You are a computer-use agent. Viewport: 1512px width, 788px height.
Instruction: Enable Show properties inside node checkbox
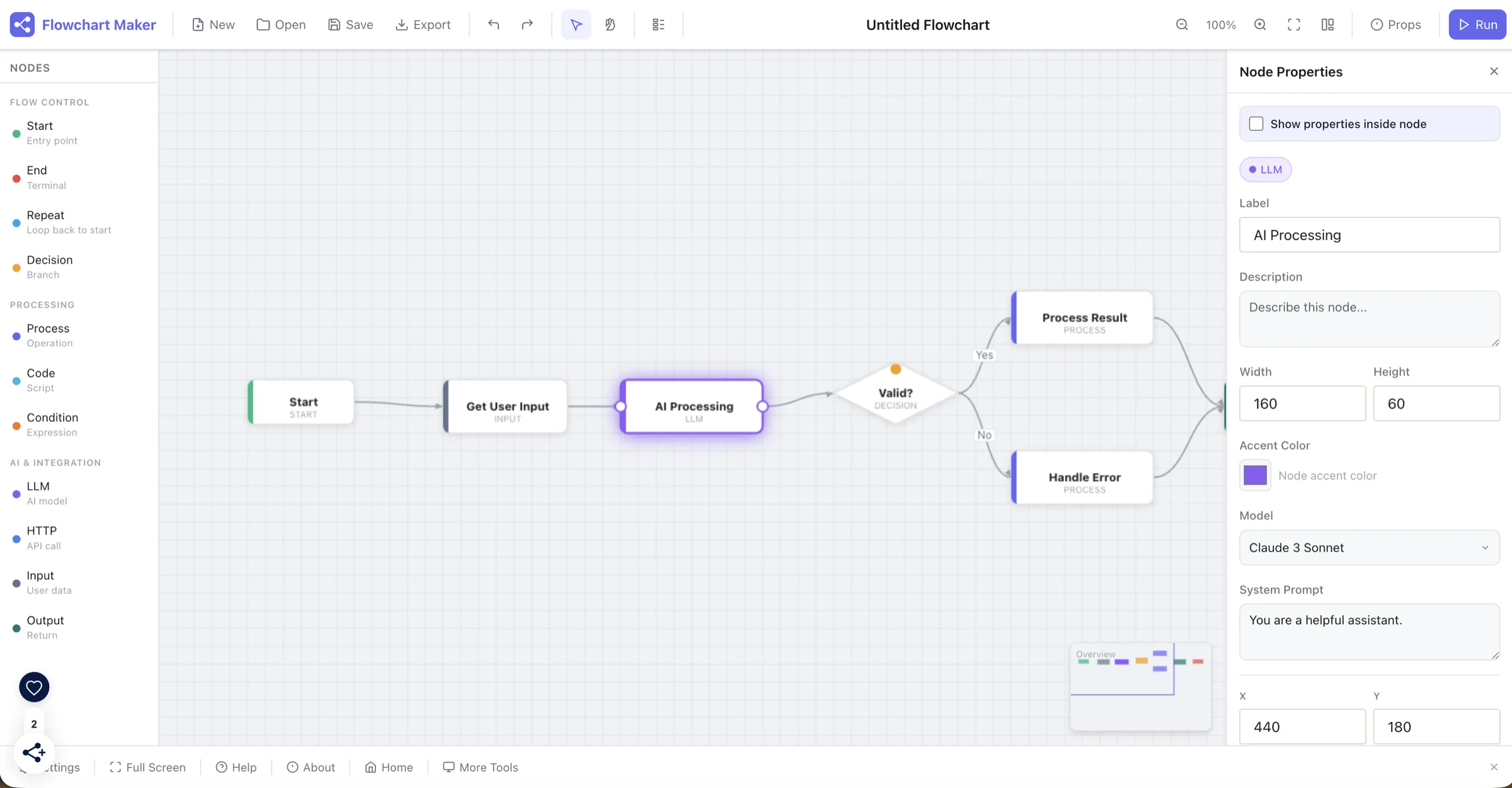1256,124
